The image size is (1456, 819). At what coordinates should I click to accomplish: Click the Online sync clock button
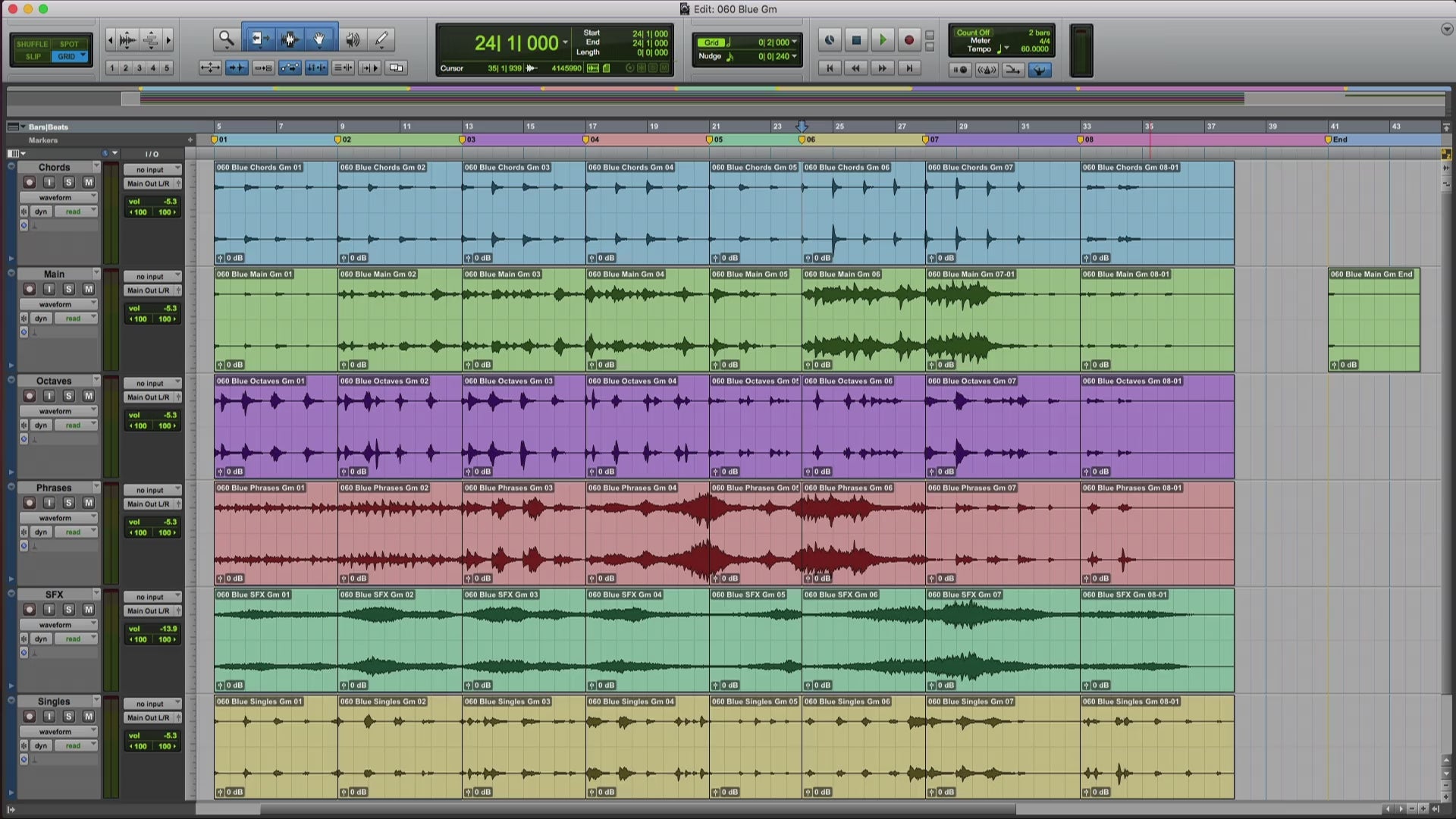[x=830, y=40]
